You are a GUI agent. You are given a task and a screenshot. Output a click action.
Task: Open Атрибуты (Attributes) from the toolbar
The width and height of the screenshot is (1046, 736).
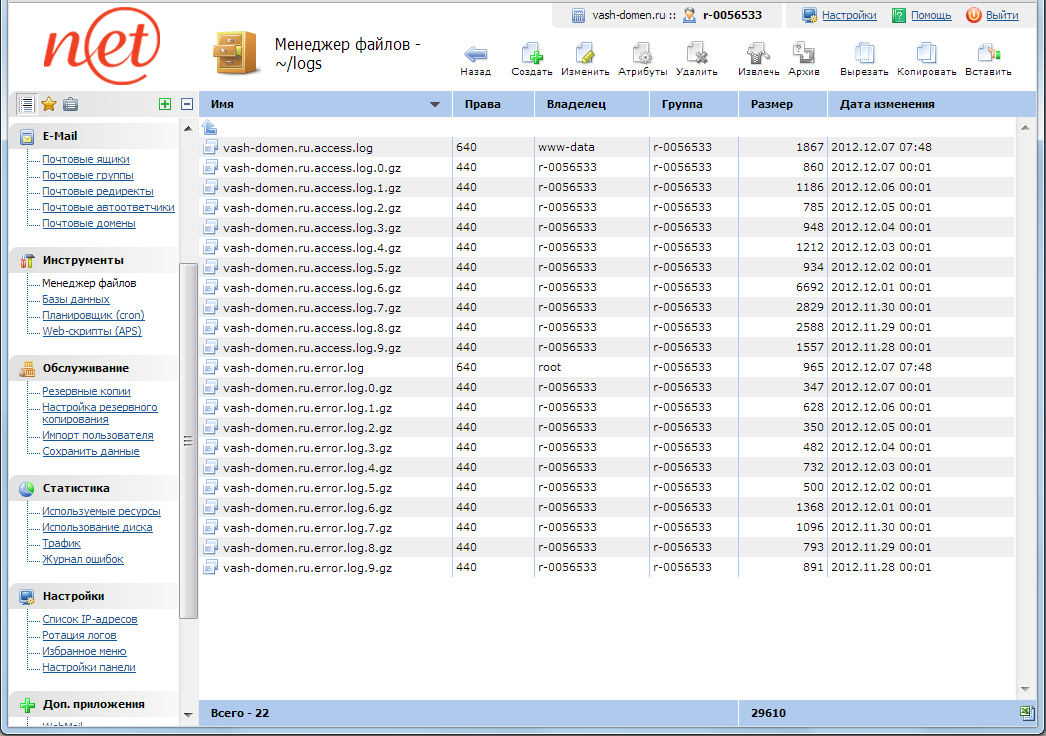point(642,55)
